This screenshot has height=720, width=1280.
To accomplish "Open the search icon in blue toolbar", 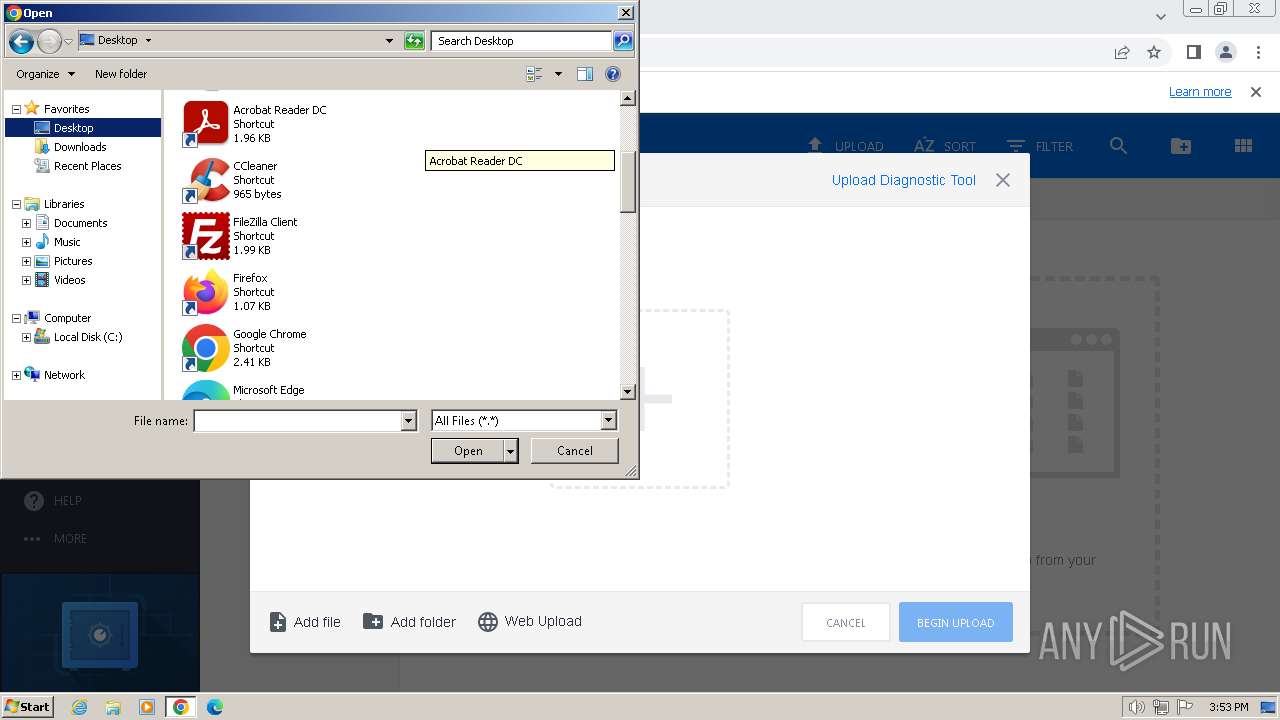I will pyautogui.click(x=1118, y=146).
